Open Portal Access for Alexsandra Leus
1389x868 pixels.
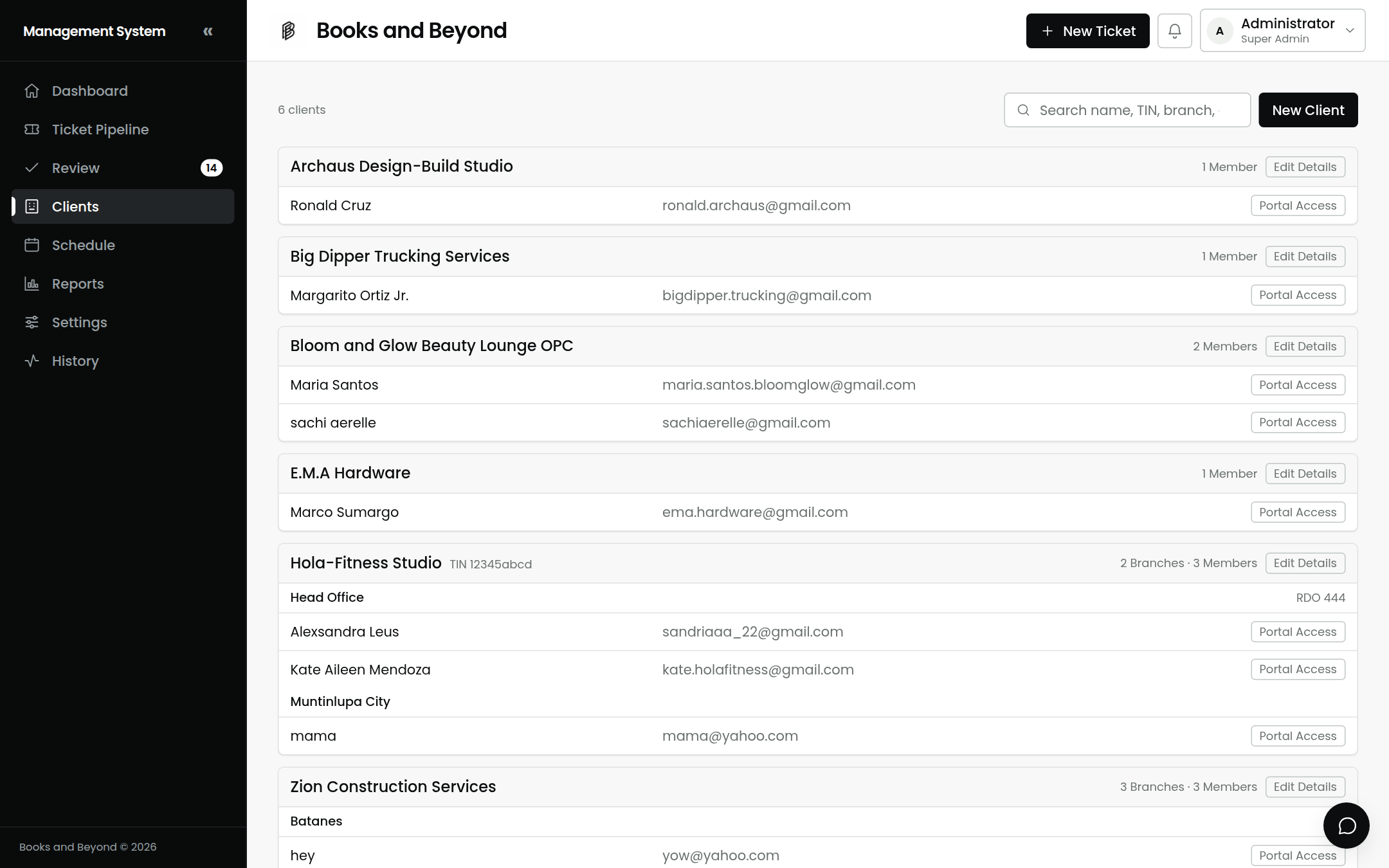(1298, 632)
